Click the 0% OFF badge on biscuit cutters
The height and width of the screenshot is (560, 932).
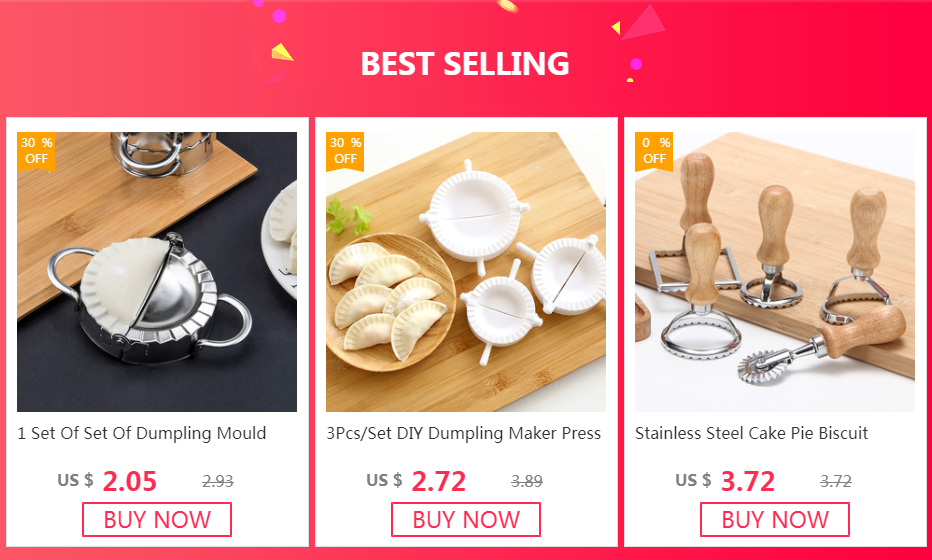654,152
